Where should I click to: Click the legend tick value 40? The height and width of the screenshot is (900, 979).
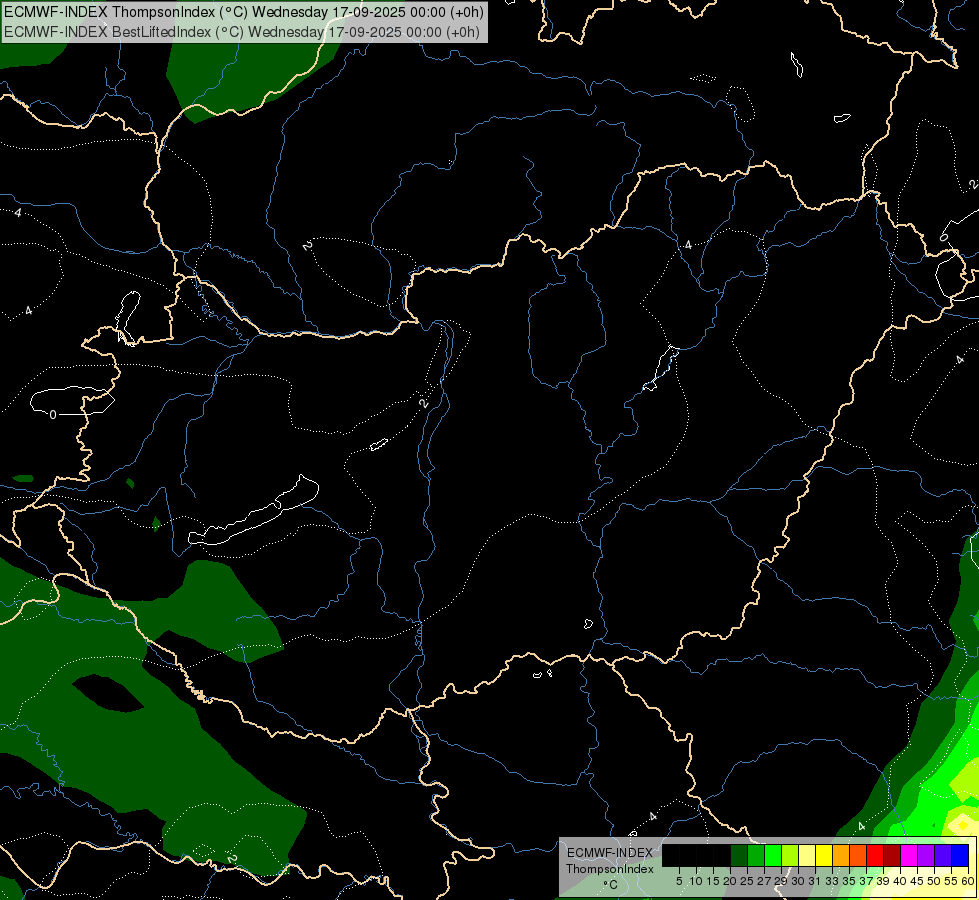pyautogui.click(x=901, y=881)
